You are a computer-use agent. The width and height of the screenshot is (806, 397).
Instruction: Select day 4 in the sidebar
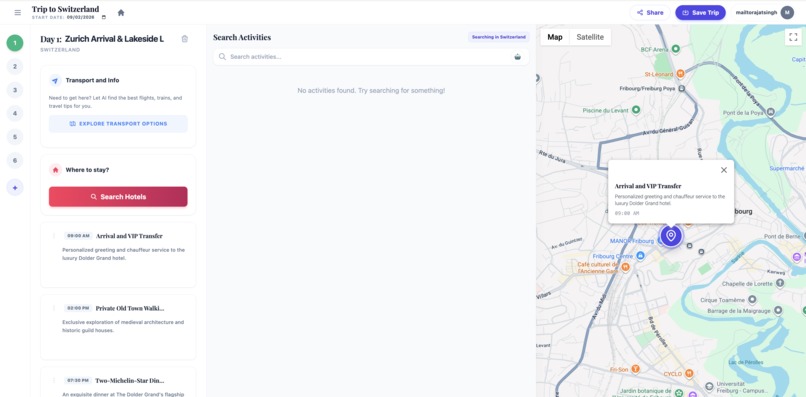point(15,113)
